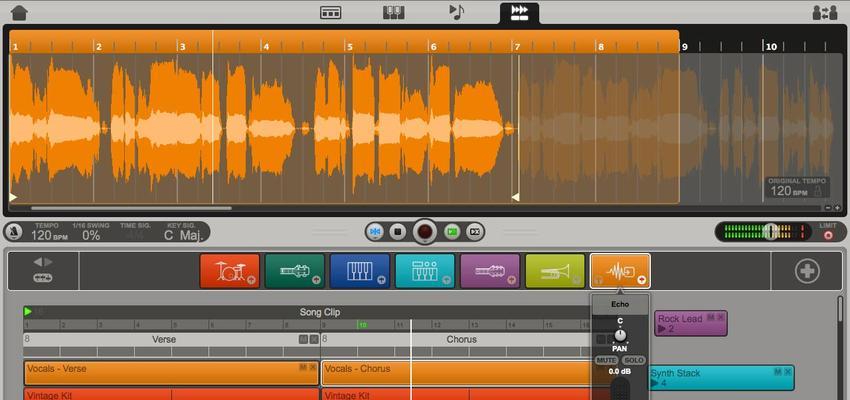Select the Chorus section header

click(461, 339)
